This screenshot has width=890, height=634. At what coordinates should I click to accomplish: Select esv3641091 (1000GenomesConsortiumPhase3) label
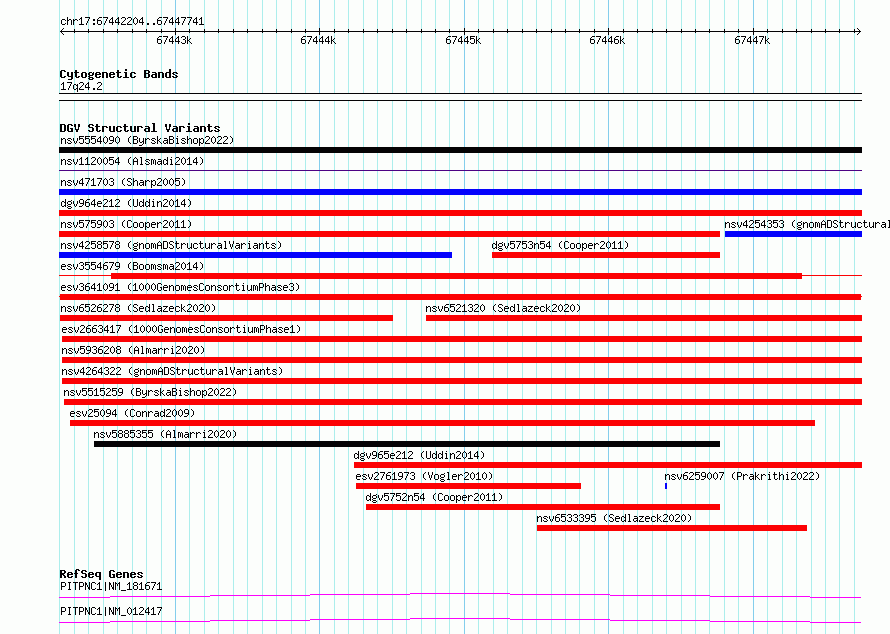tap(180, 287)
